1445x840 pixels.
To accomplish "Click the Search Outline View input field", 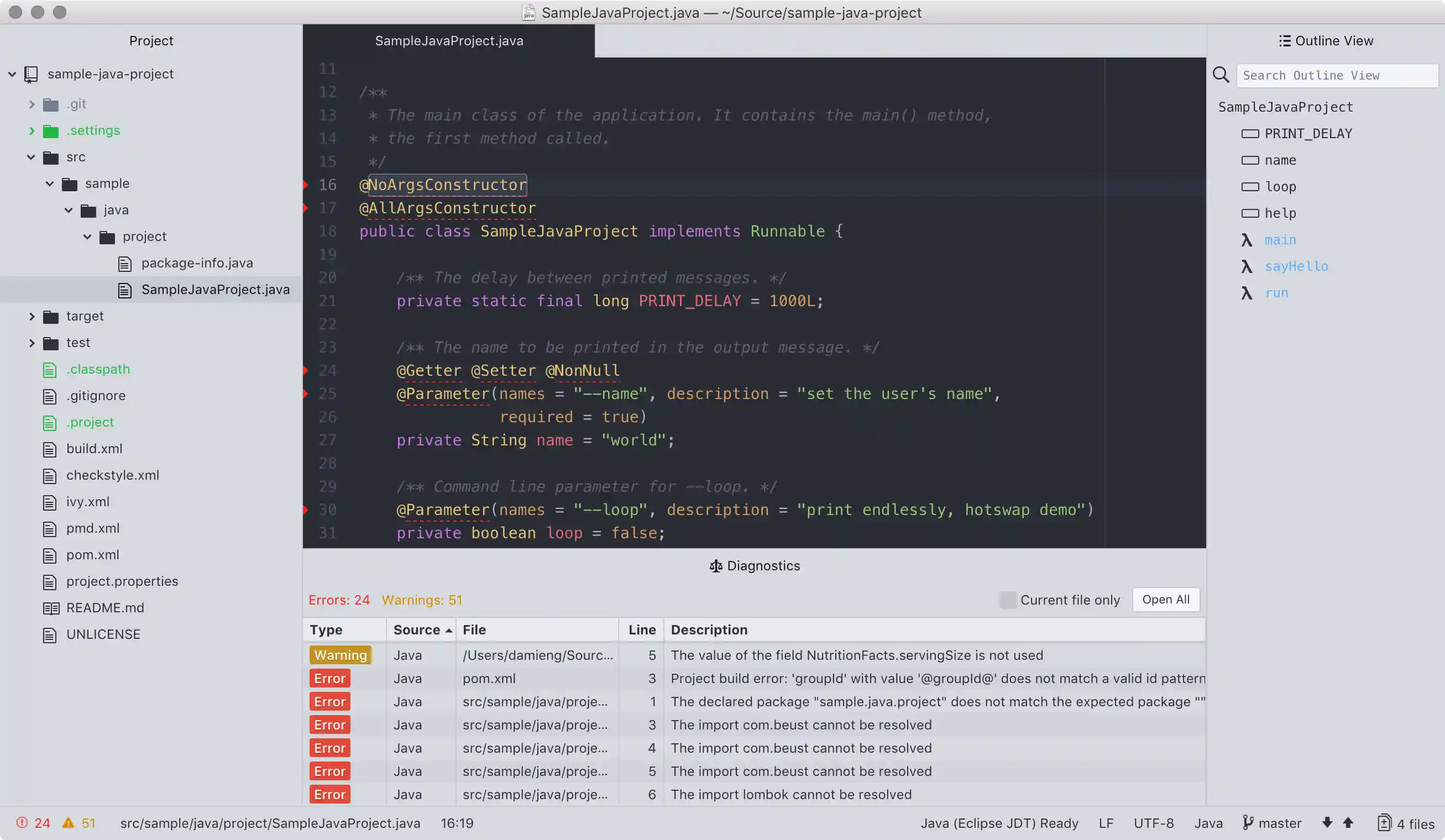I will [x=1337, y=75].
